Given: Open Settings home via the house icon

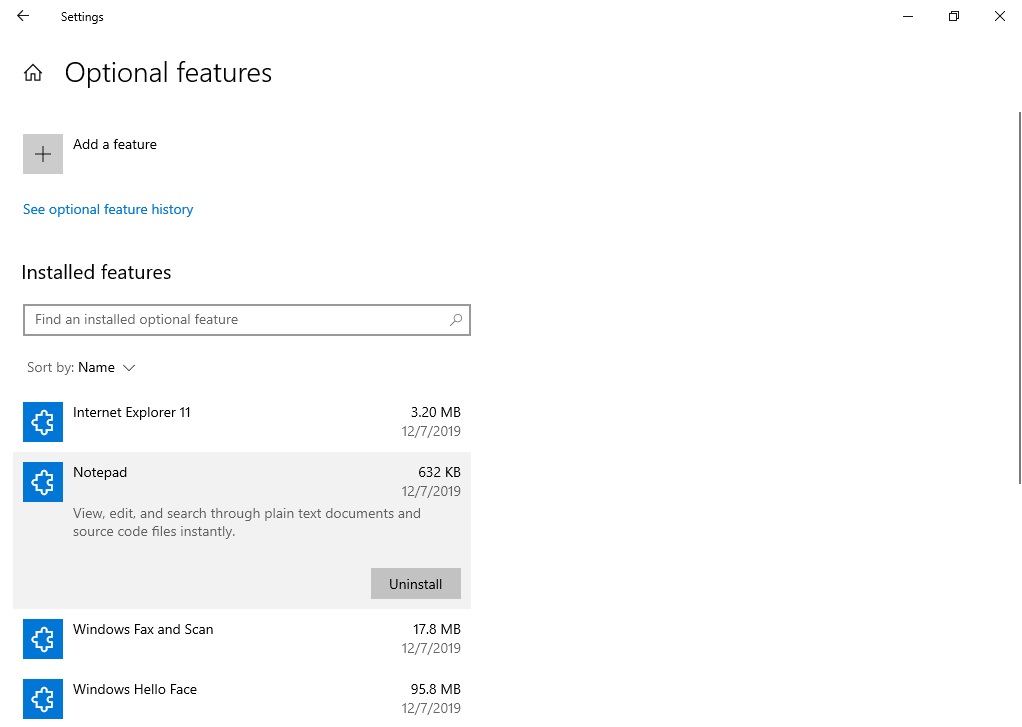Looking at the screenshot, I should tap(33, 72).
